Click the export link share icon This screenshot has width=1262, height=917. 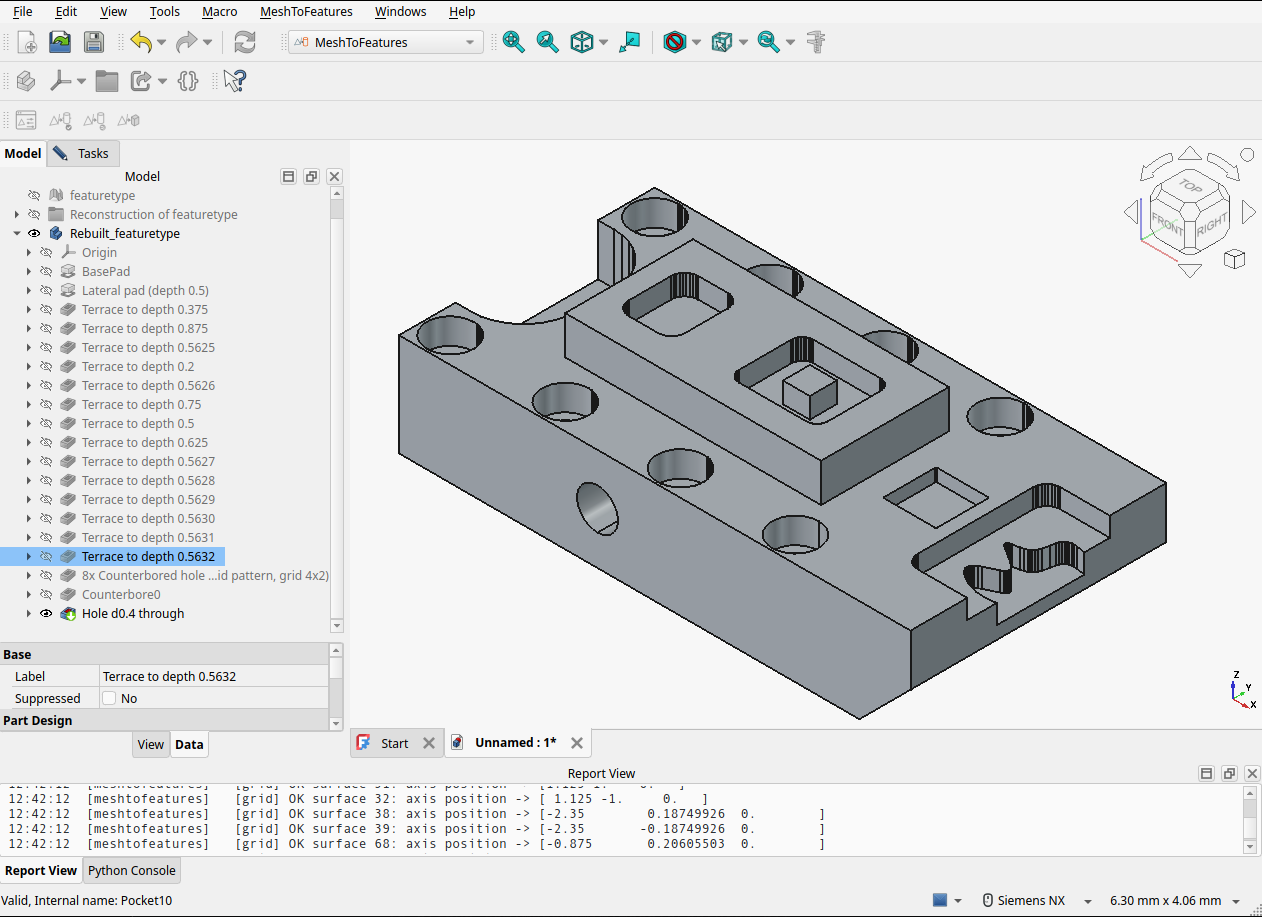[141, 81]
